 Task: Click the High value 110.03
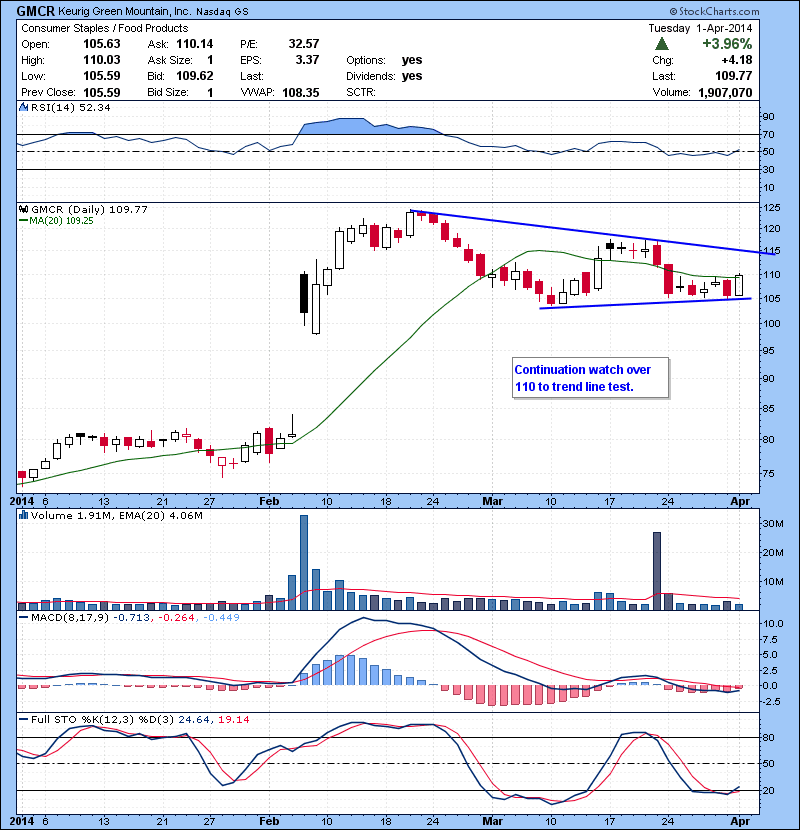(x=102, y=60)
